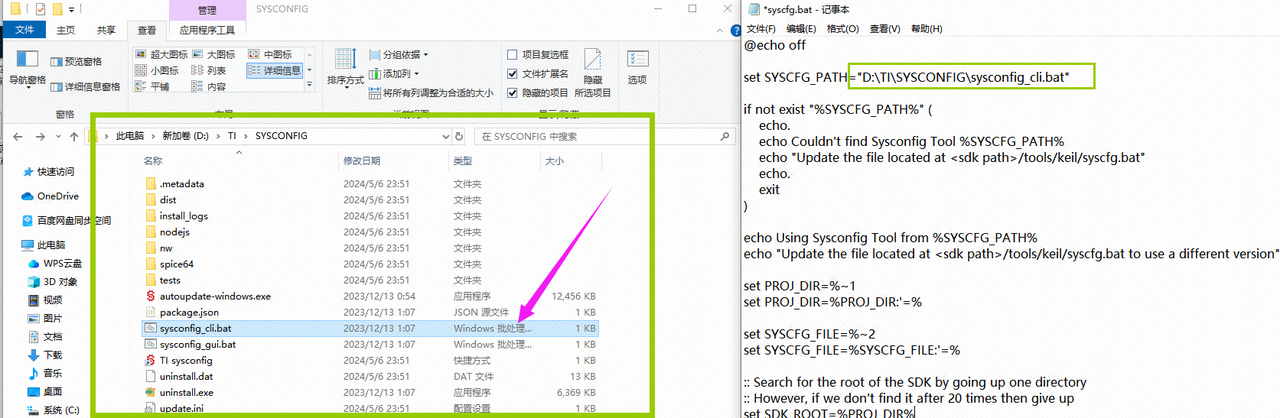1280x418 pixels.
Task: Click the autoupdate-windows.exe file icon
Action: click(x=151, y=296)
